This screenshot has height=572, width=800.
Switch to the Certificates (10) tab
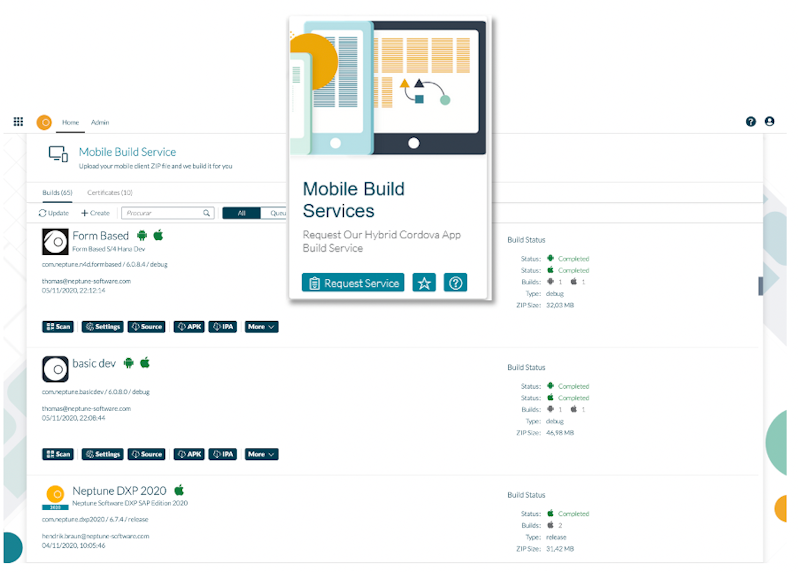coord(110,192)
